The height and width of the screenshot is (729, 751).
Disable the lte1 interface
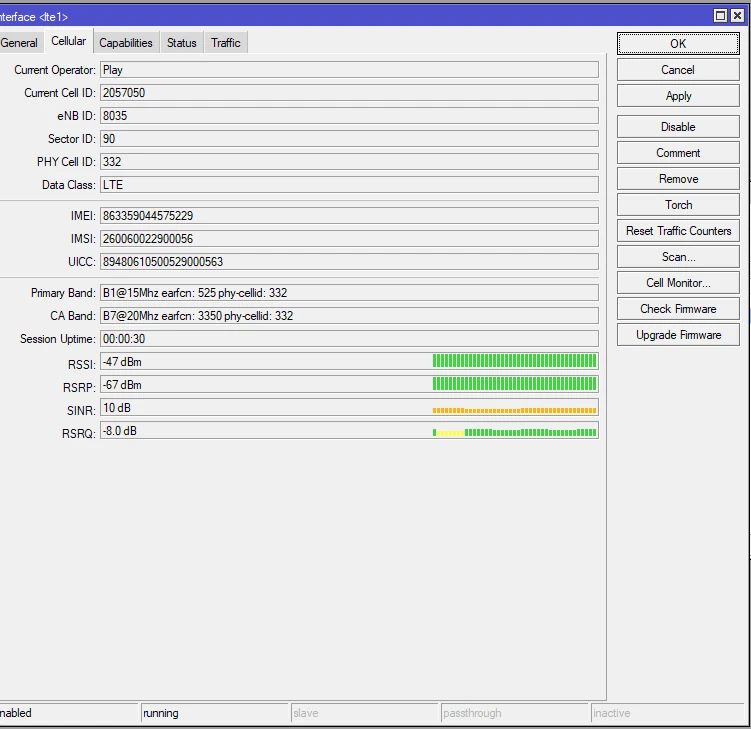coord(678,127)
